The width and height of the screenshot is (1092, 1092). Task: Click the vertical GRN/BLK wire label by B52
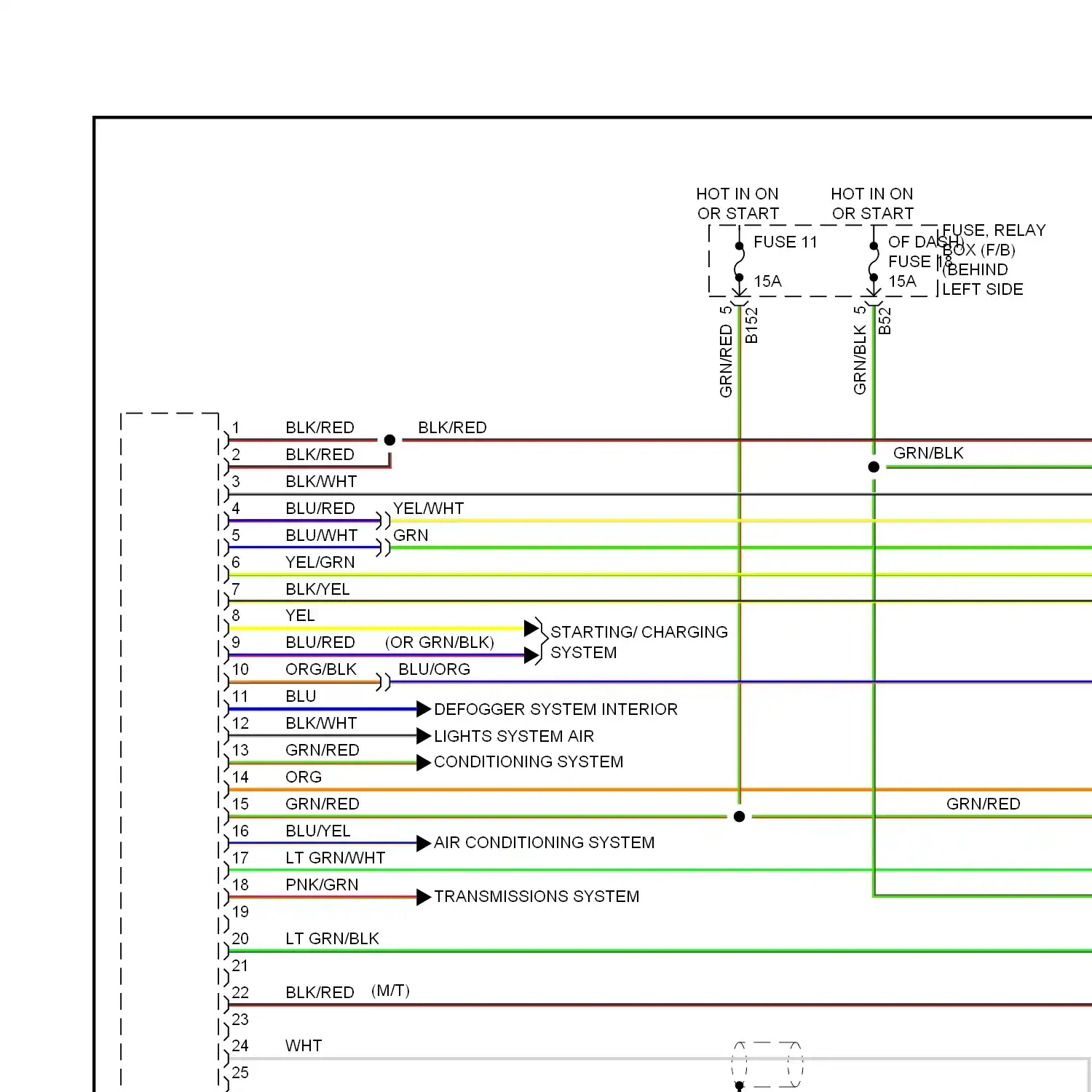(x=860, y=360)
